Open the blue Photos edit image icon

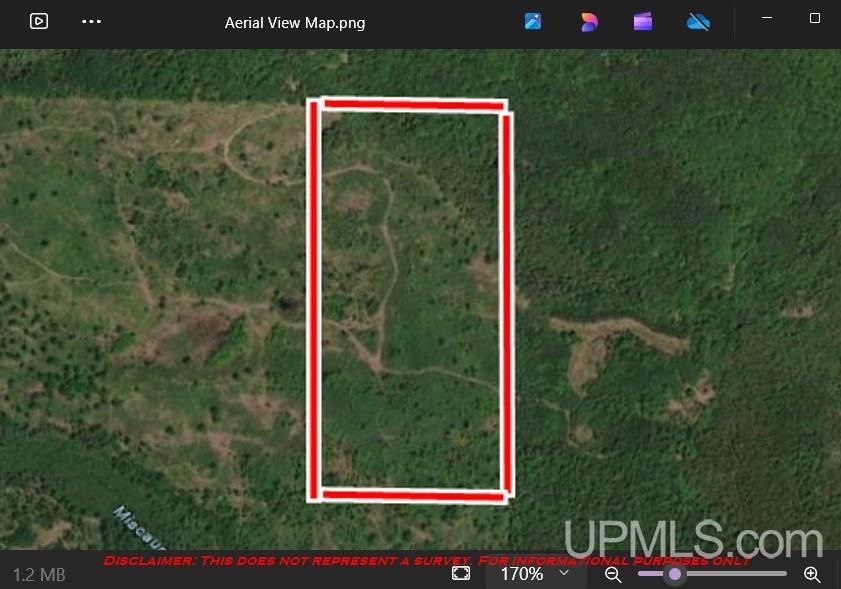(533, 21)
